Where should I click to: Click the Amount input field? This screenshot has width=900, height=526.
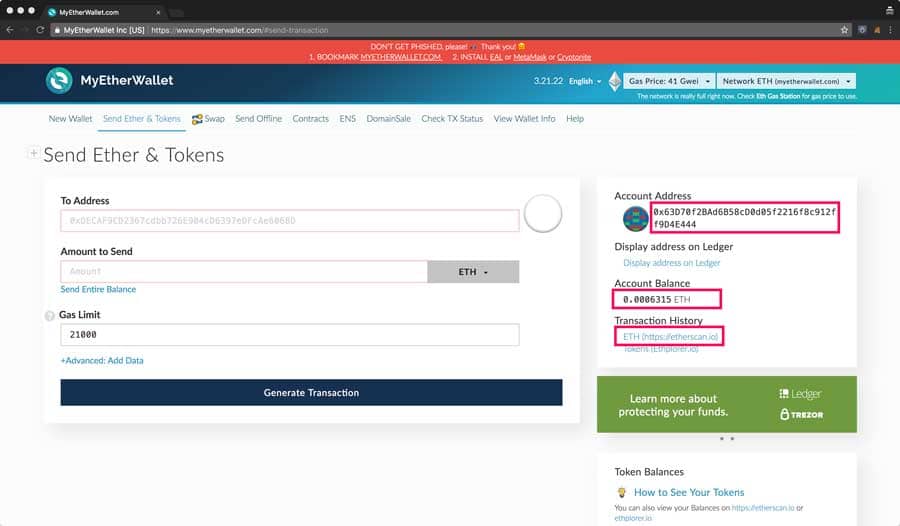[244, 272]
